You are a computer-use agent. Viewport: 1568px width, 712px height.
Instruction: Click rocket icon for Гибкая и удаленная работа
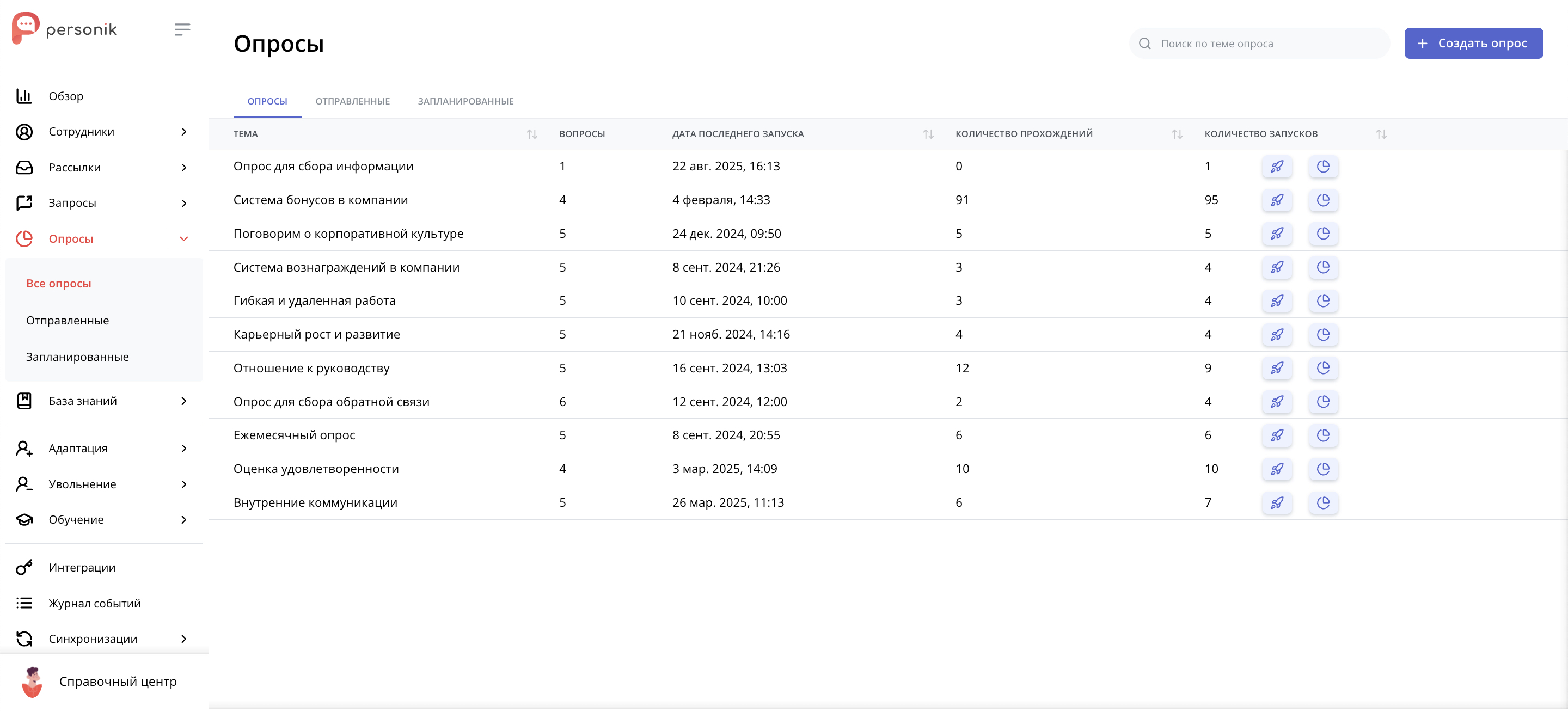coord(1276,300)
